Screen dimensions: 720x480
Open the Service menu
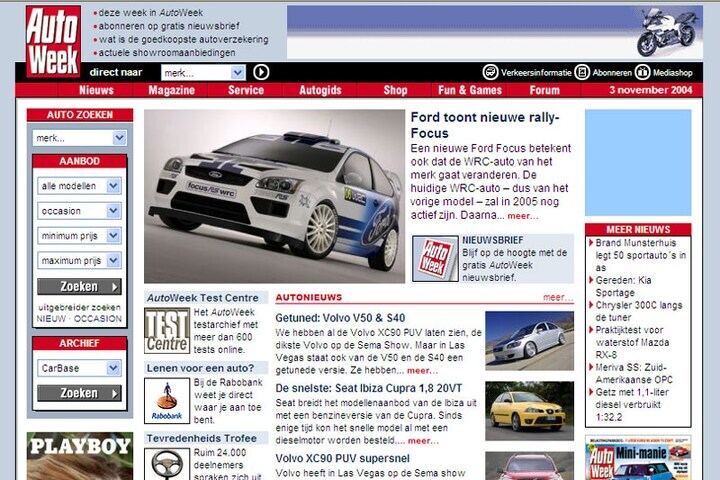(x=246, y=90)
